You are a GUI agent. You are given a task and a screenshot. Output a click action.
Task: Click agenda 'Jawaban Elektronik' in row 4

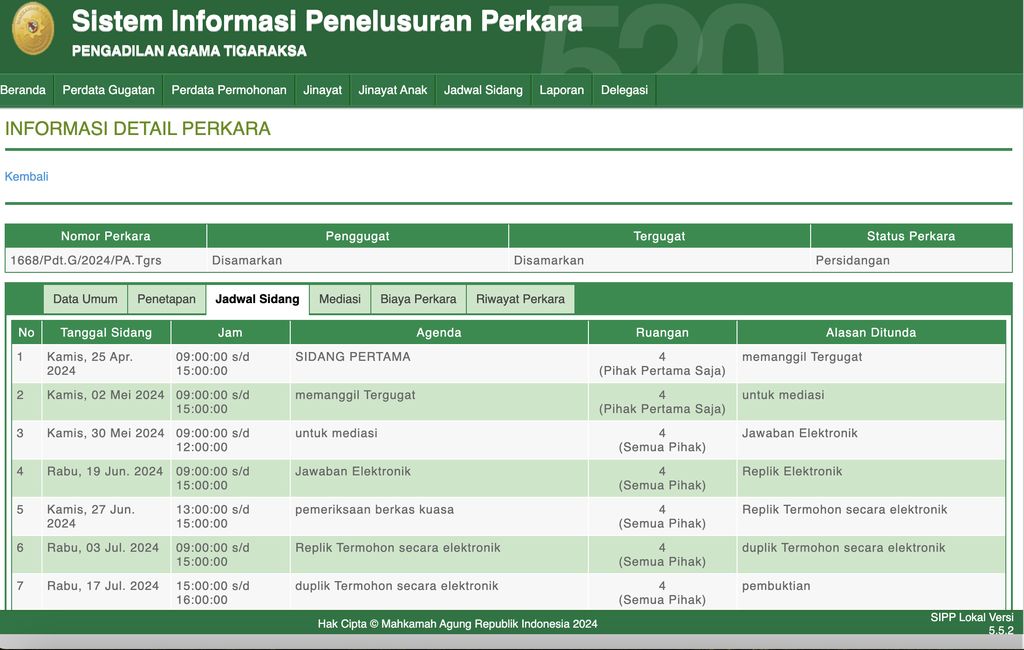click(x=353, y=471)
